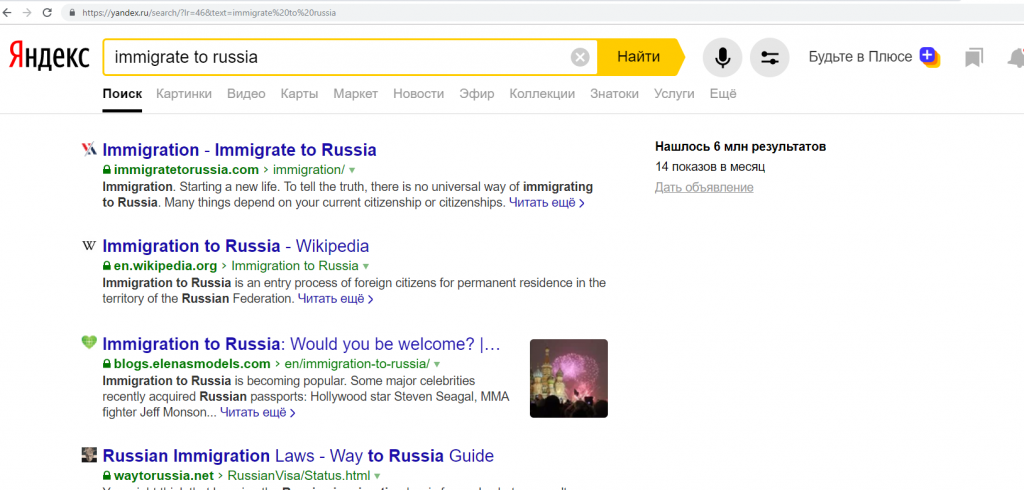Open the Услуги tab
Screen dimensions: 1024x490
[674, 93]
